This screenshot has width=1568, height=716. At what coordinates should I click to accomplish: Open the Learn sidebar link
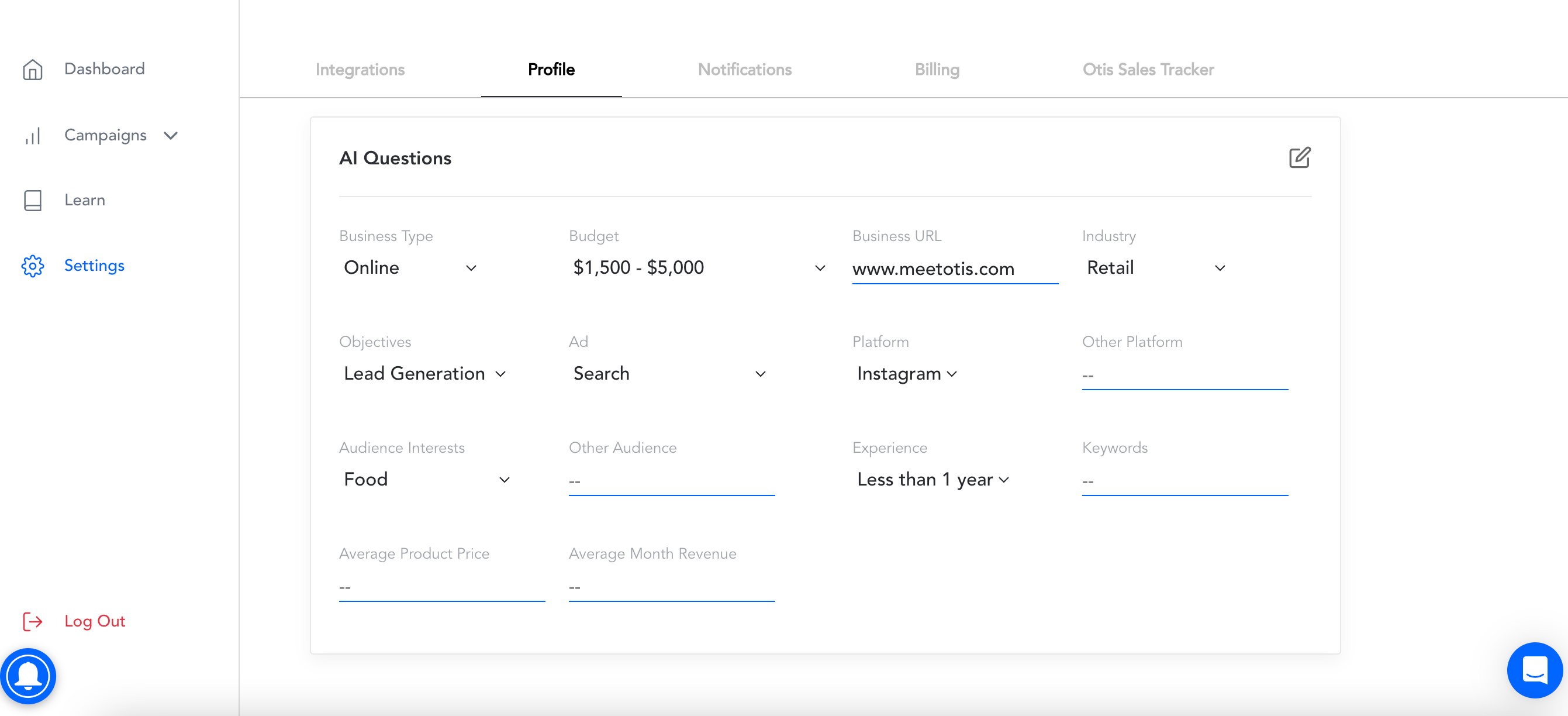tap(85, 200)
